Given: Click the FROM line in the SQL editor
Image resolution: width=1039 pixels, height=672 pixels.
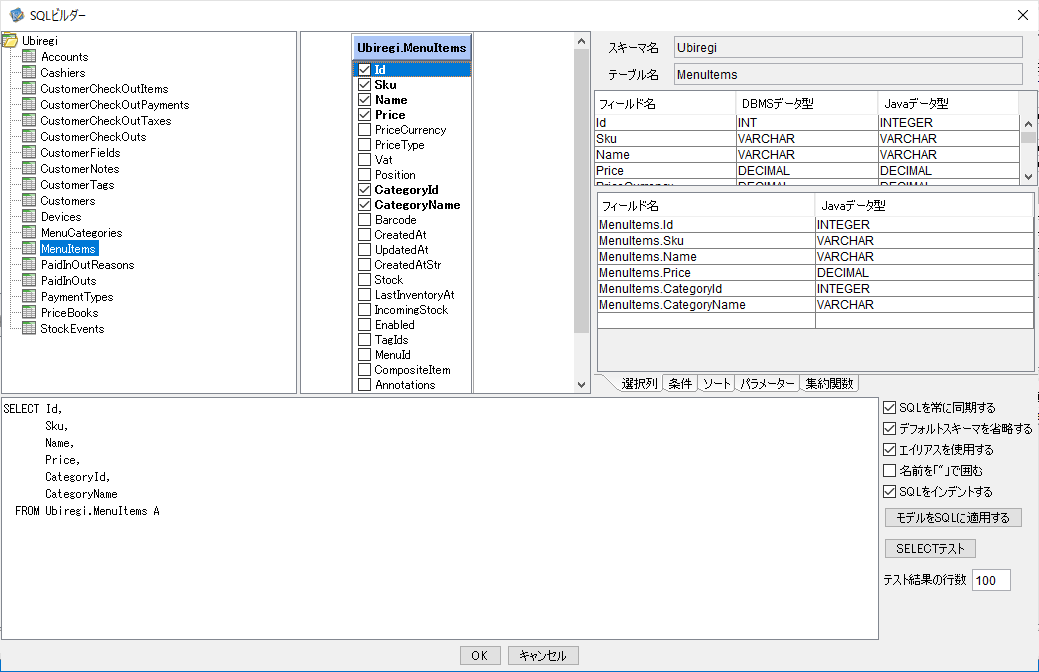Looking at the screenshot, I should click(87, 511).
